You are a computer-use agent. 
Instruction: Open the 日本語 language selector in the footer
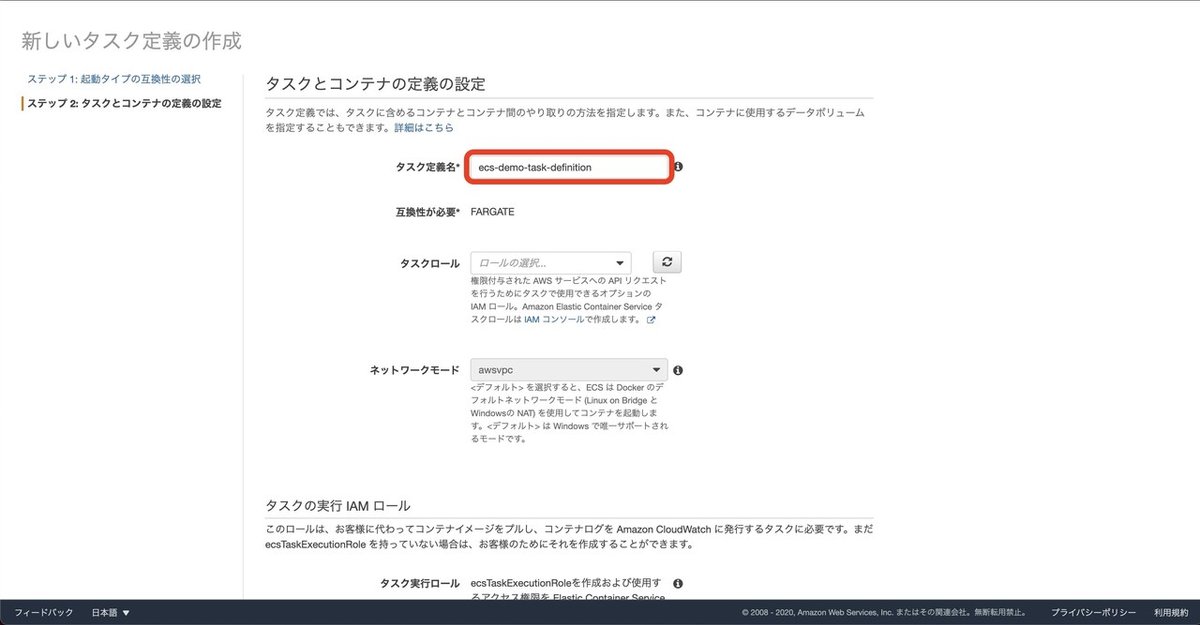(108, 613)
